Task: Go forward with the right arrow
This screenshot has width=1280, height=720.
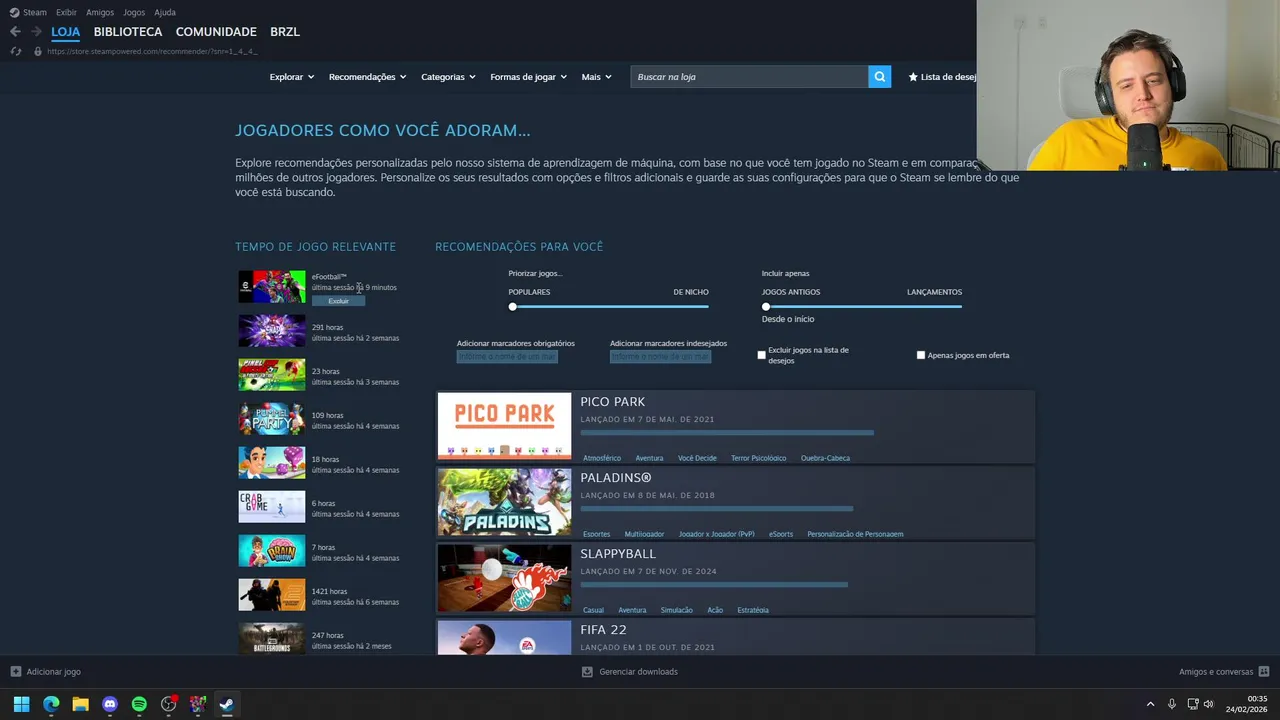Action: [x=36, y=32]
